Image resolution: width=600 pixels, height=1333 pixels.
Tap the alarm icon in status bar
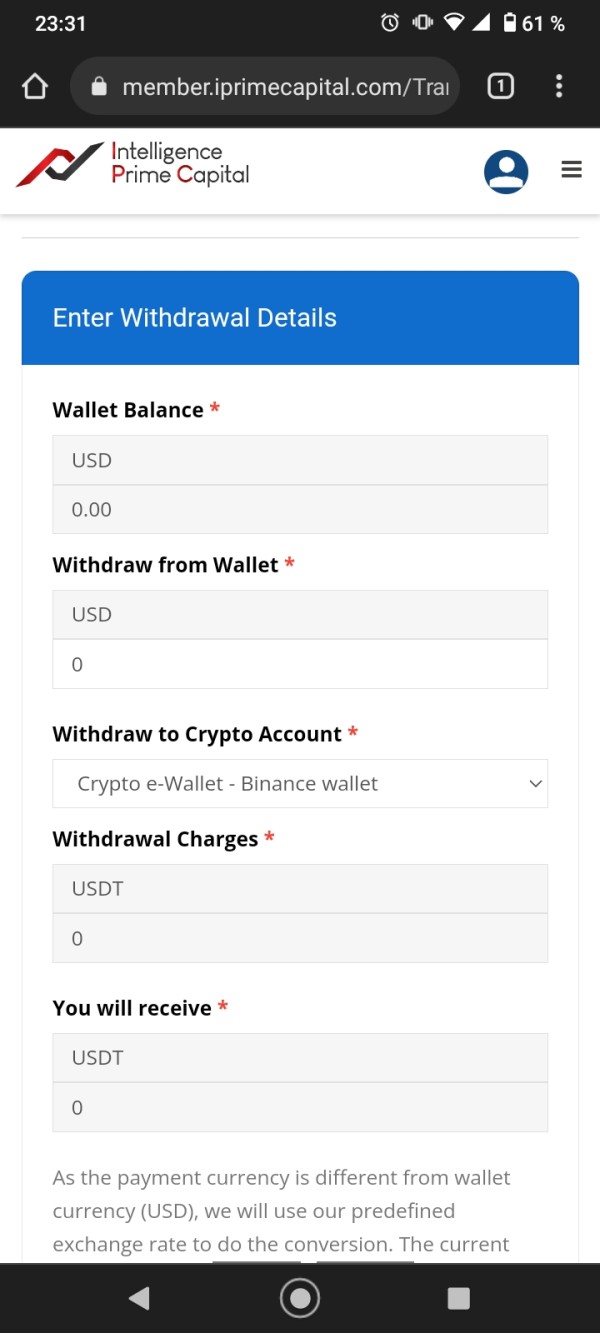[x=390, y=23]
